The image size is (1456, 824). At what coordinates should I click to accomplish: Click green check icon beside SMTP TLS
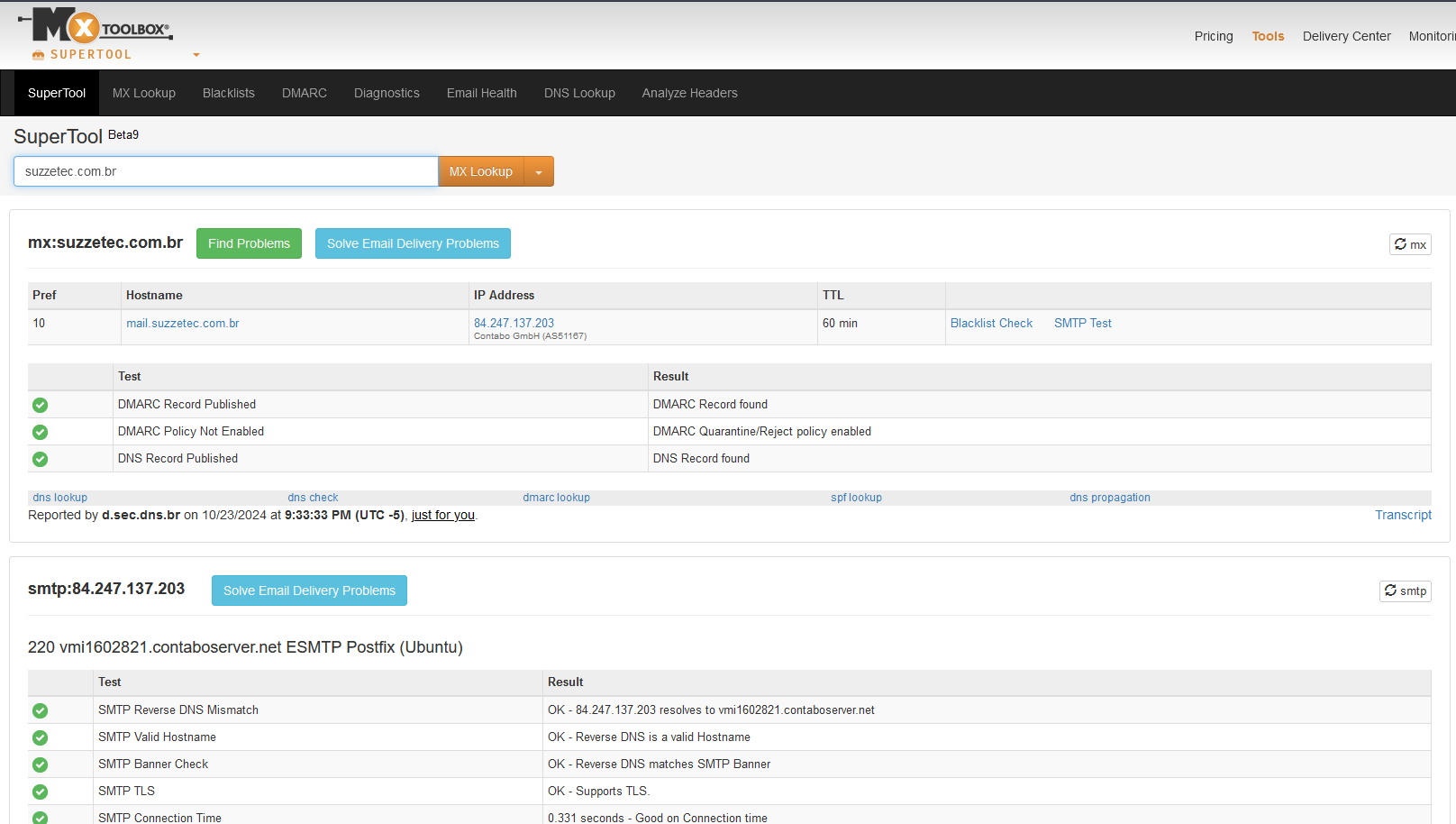click(x=40, y=792)
